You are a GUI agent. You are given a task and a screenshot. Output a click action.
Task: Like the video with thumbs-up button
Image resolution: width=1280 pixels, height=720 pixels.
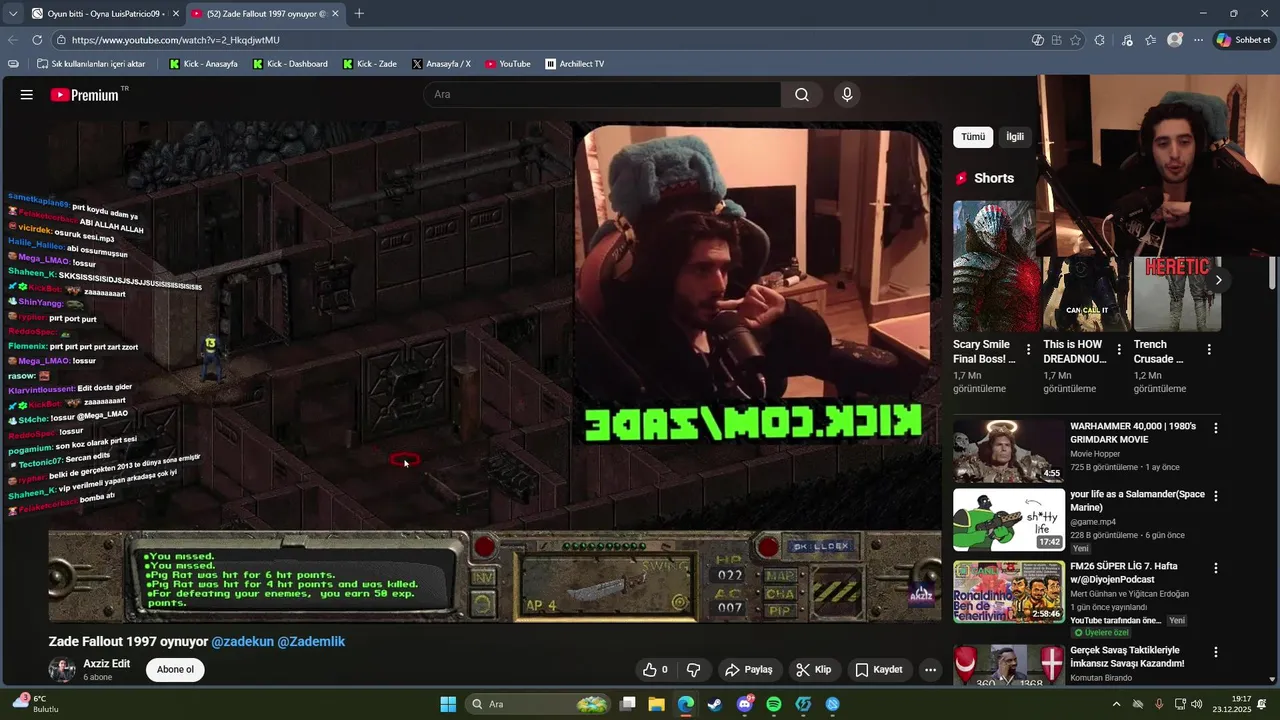click(655, 670)
